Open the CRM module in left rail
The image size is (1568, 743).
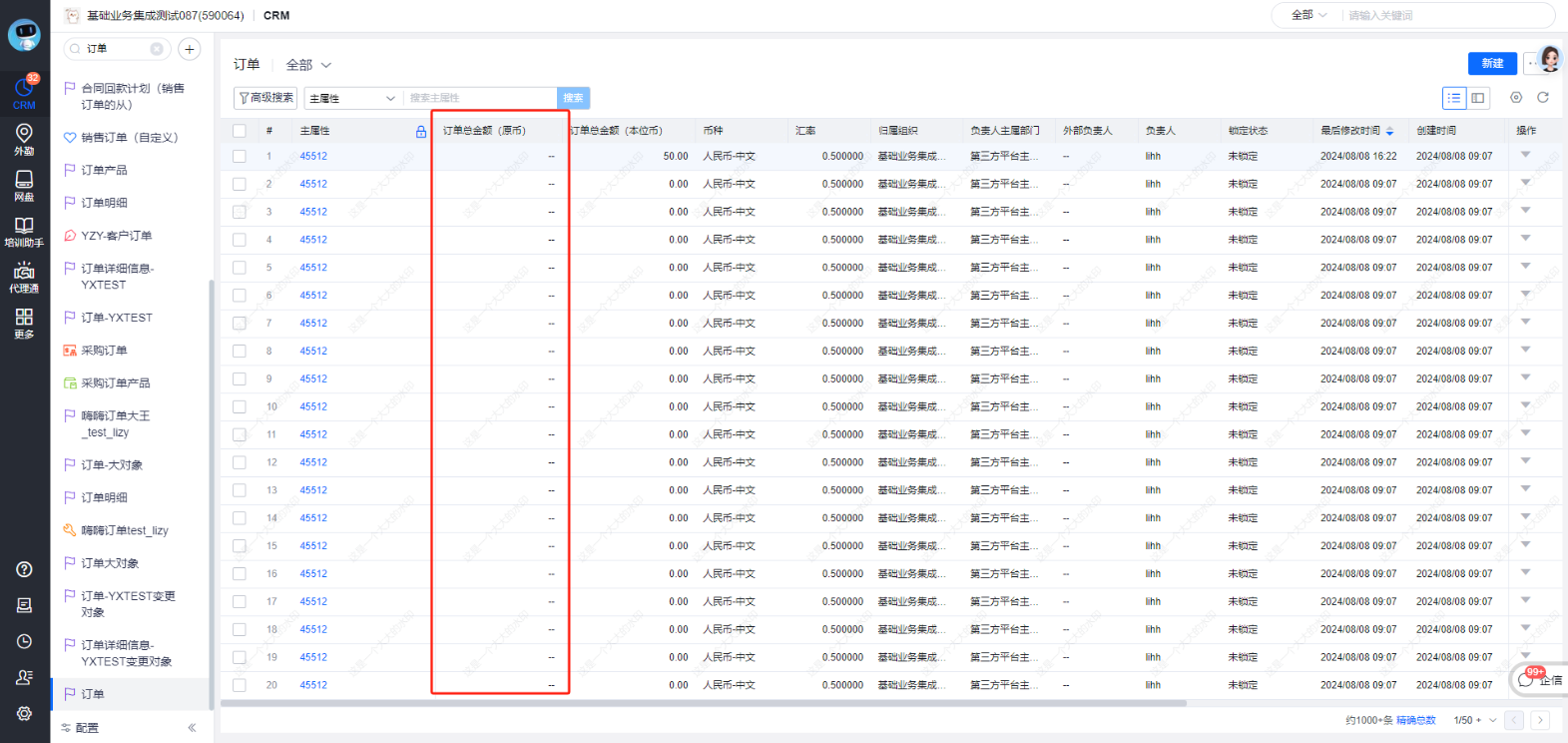pyautogui.click(x=24, y=93)
